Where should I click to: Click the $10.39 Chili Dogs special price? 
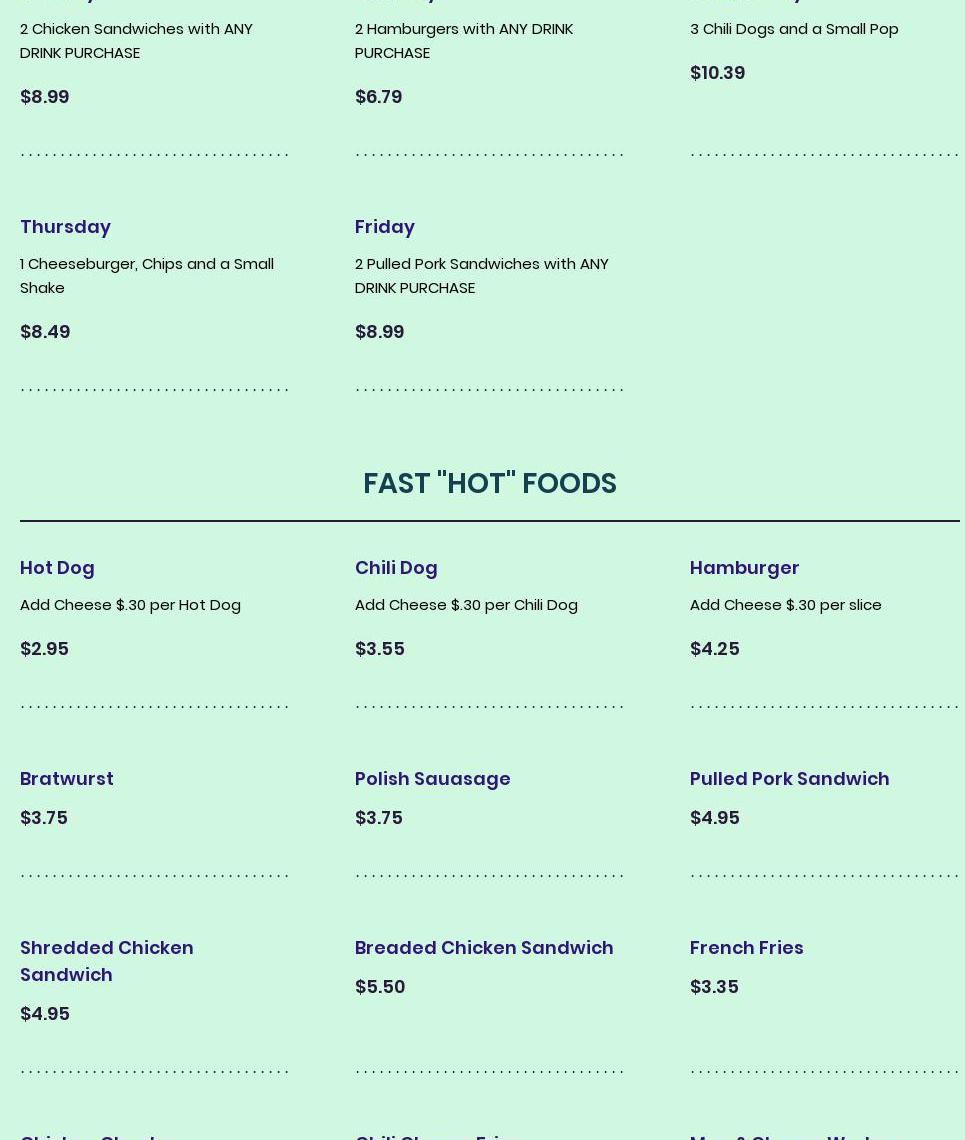(718, 73)
